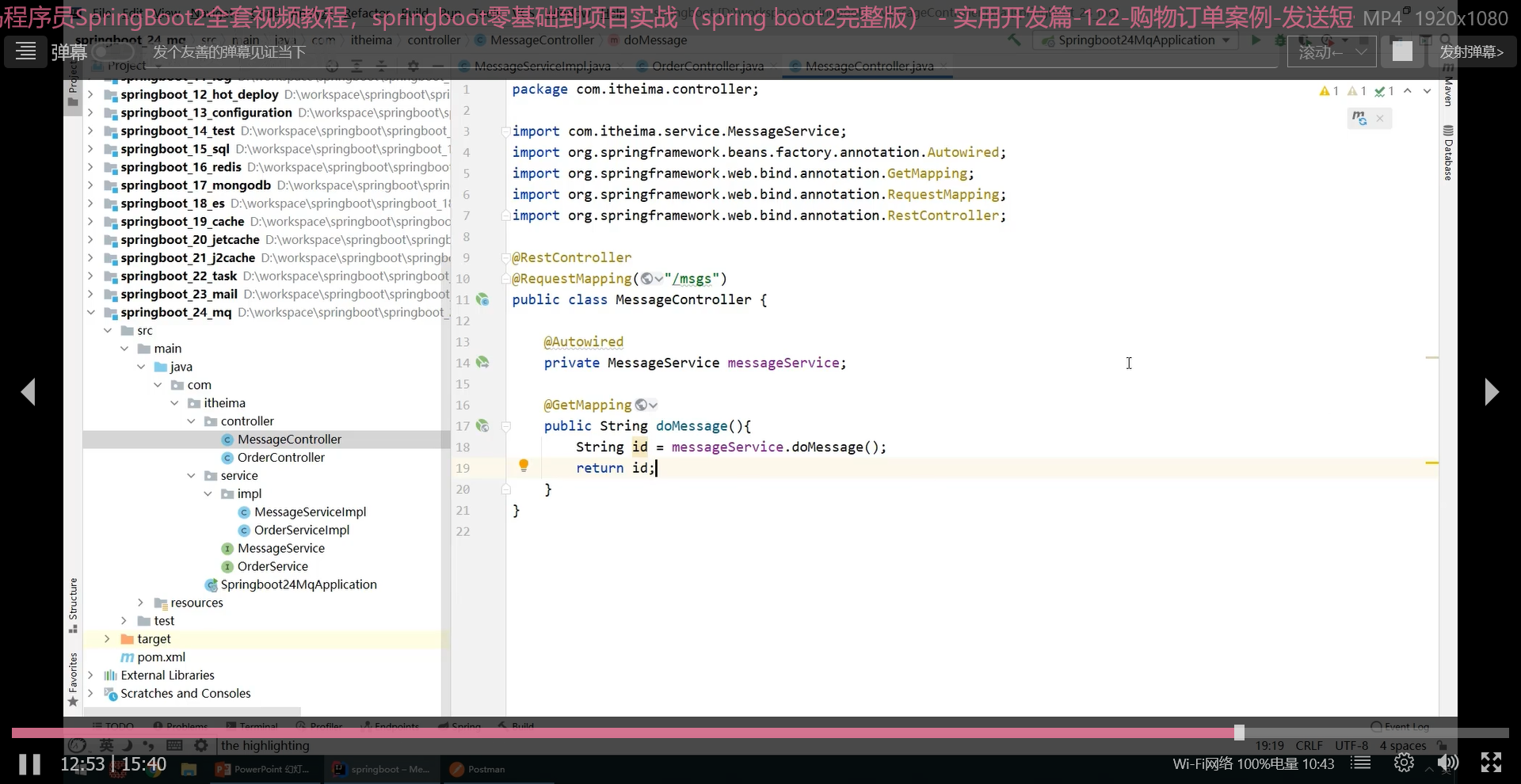
Task: Jump to previous highlighted error arrow
Action: (x=1408, y=91)
